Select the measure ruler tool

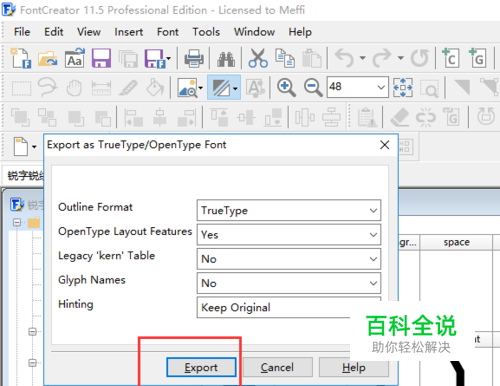[101, 88]
